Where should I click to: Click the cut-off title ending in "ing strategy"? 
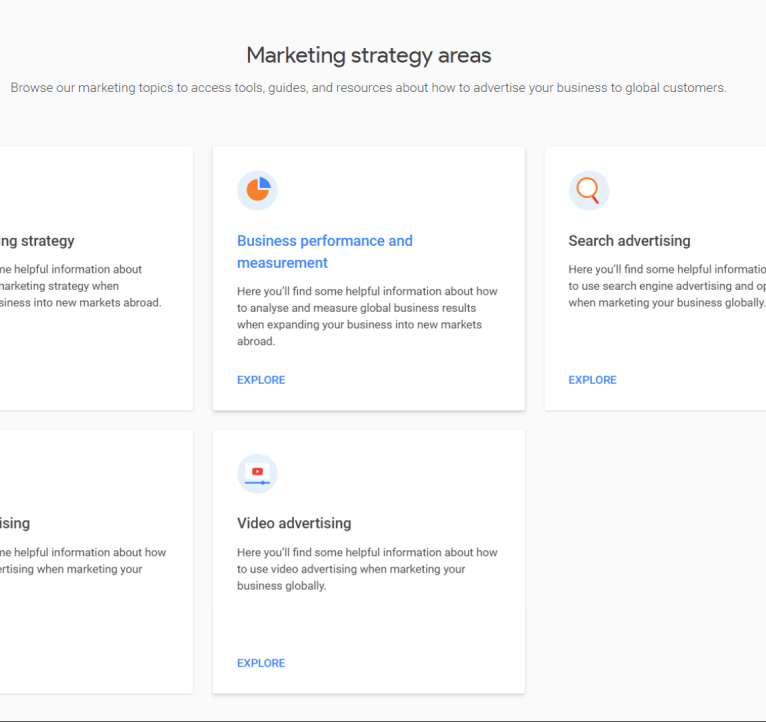[37, 241]
